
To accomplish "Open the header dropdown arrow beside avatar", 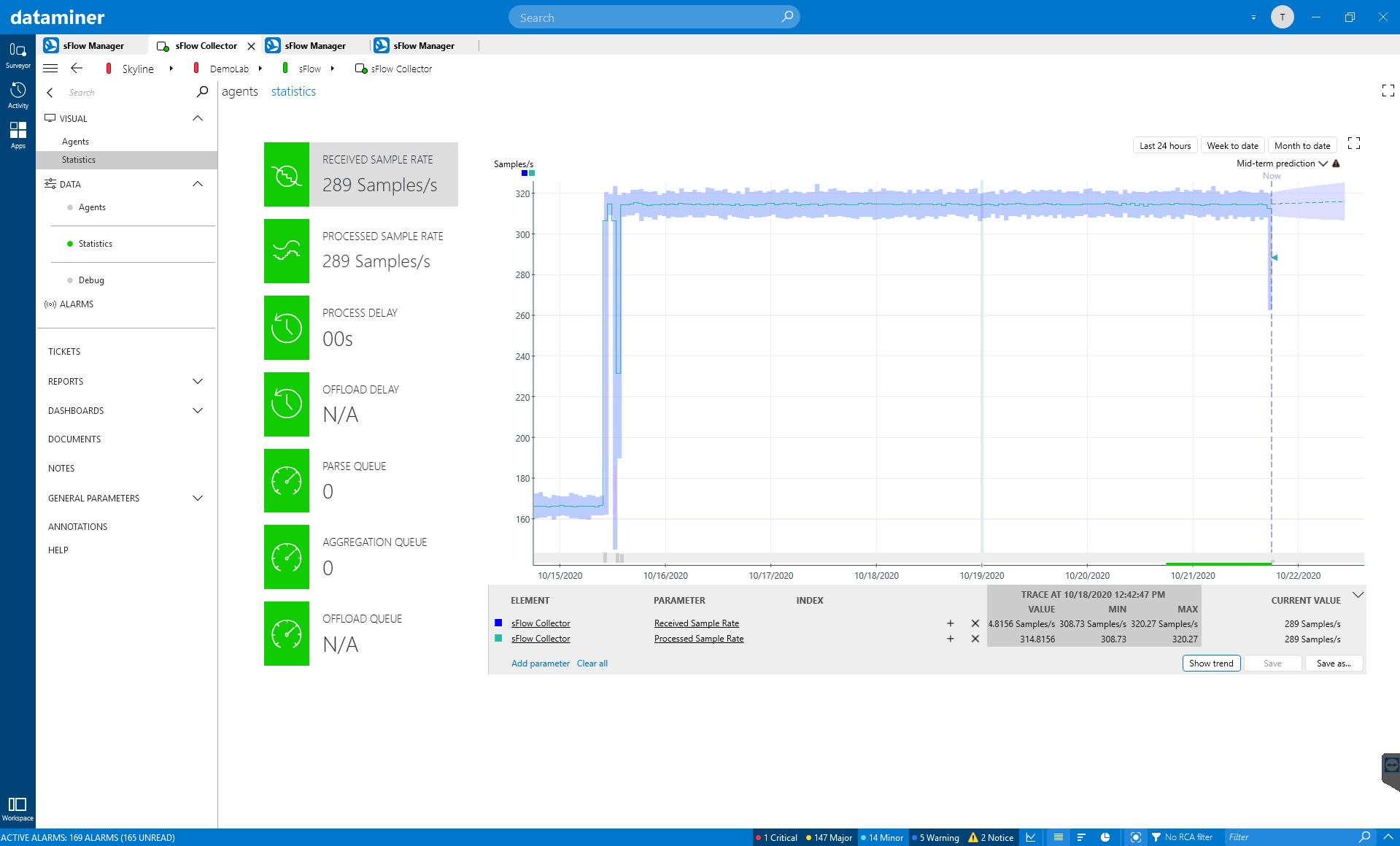I will point(1253,18).
